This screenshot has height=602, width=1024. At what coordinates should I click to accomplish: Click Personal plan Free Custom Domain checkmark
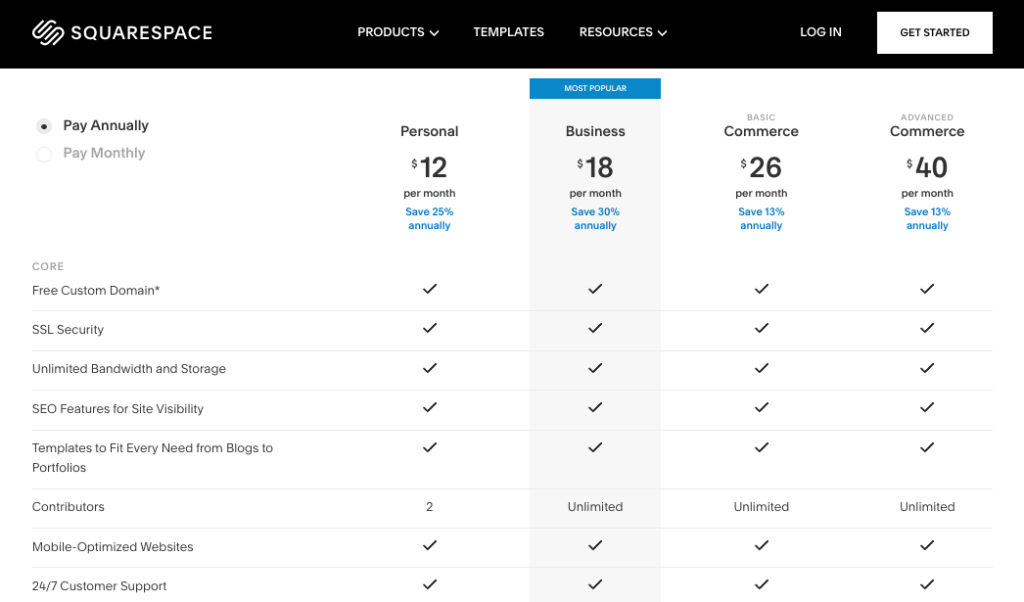[x=429, y=289]
